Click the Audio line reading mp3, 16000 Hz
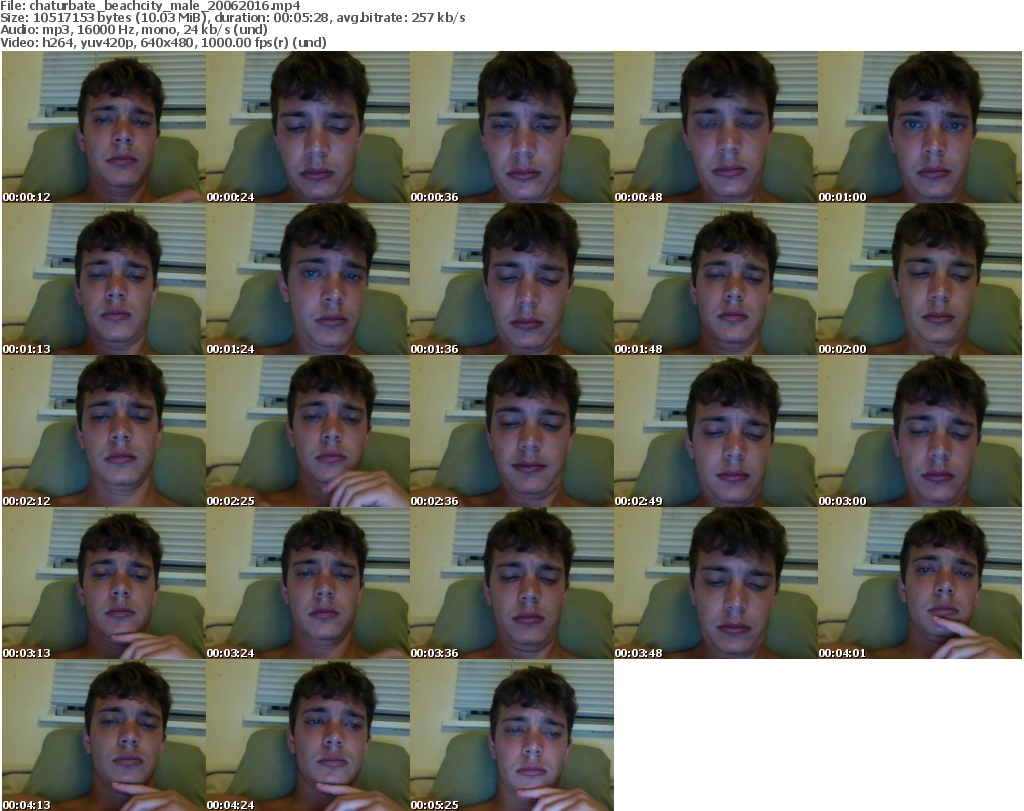1024x811 pixels. pyautogui.click(x=134, y=30)
